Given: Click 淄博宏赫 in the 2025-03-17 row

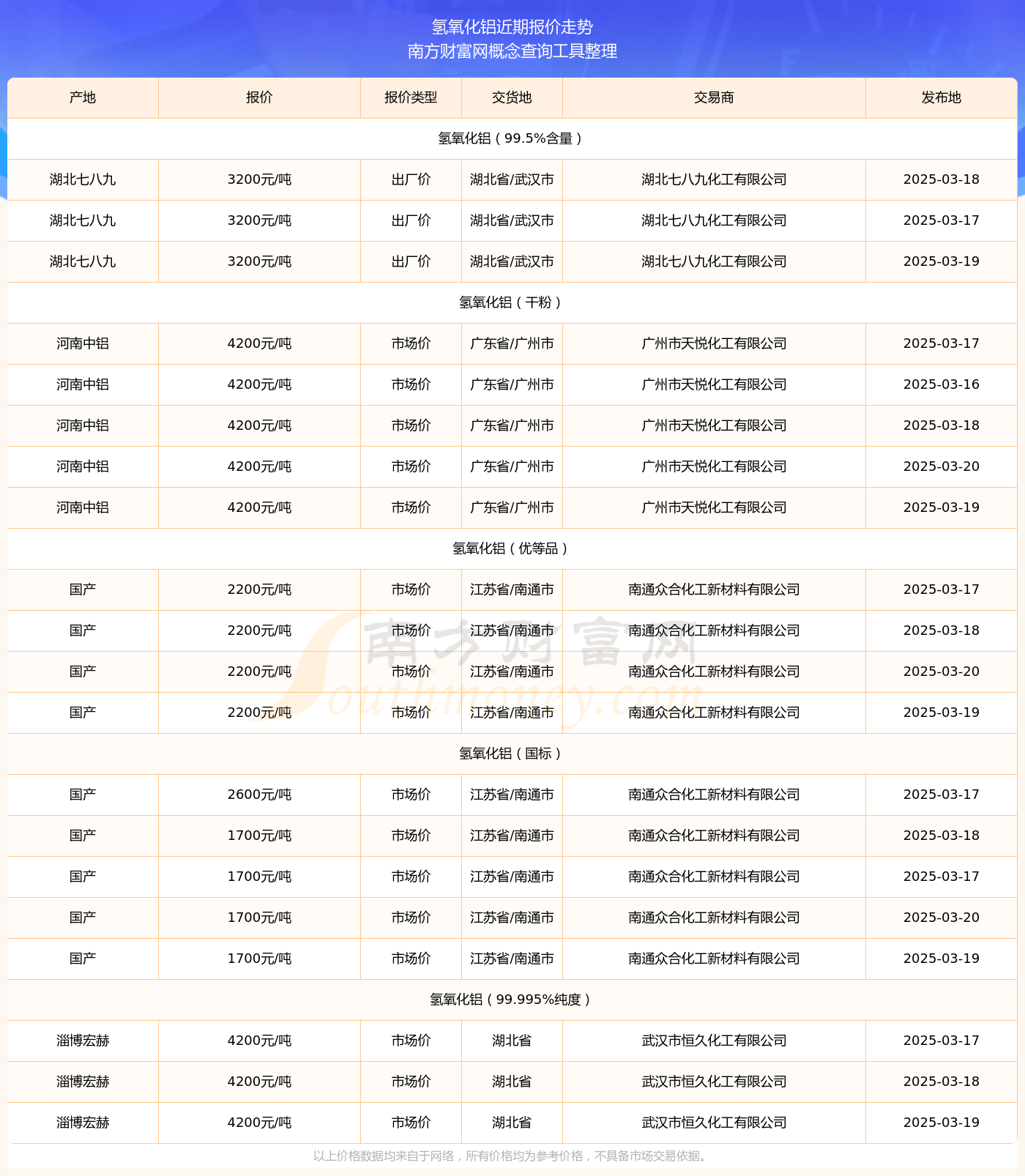Looking at the screenshot, I should [83, 1041].
